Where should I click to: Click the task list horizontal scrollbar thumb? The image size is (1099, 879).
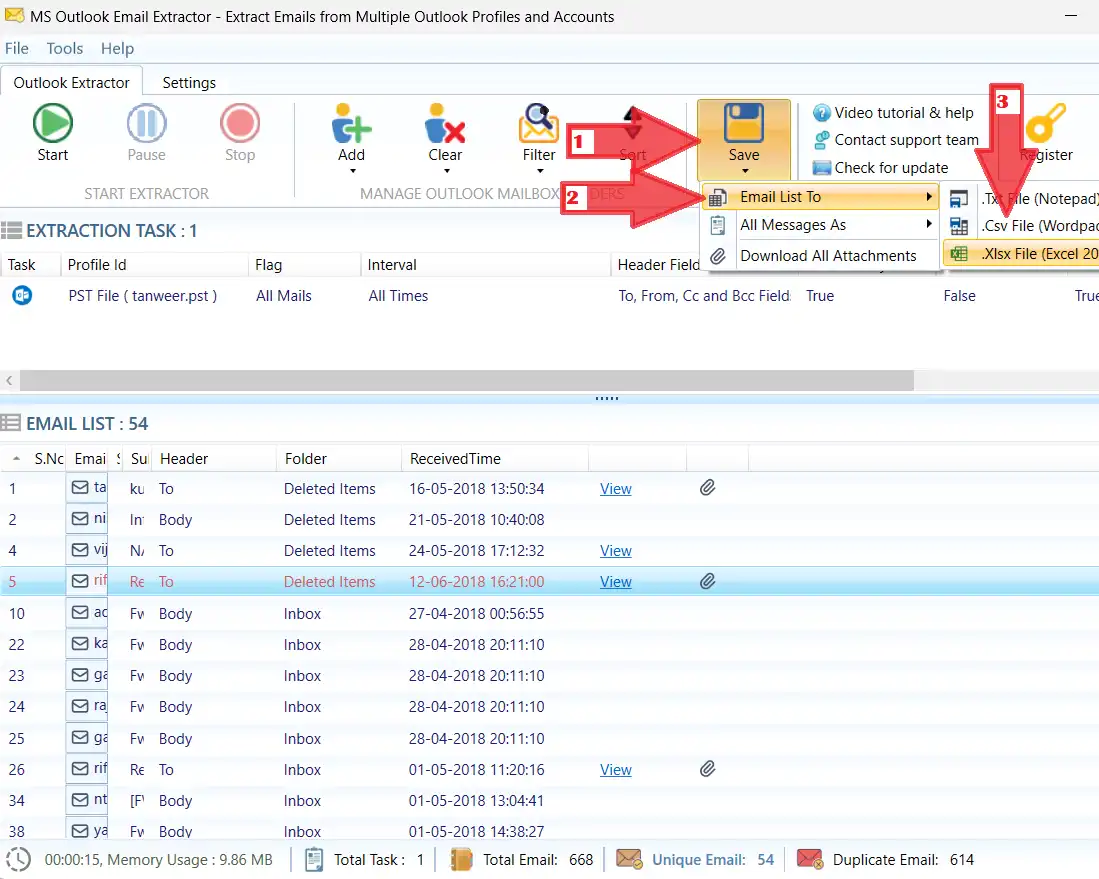(467, 381)
